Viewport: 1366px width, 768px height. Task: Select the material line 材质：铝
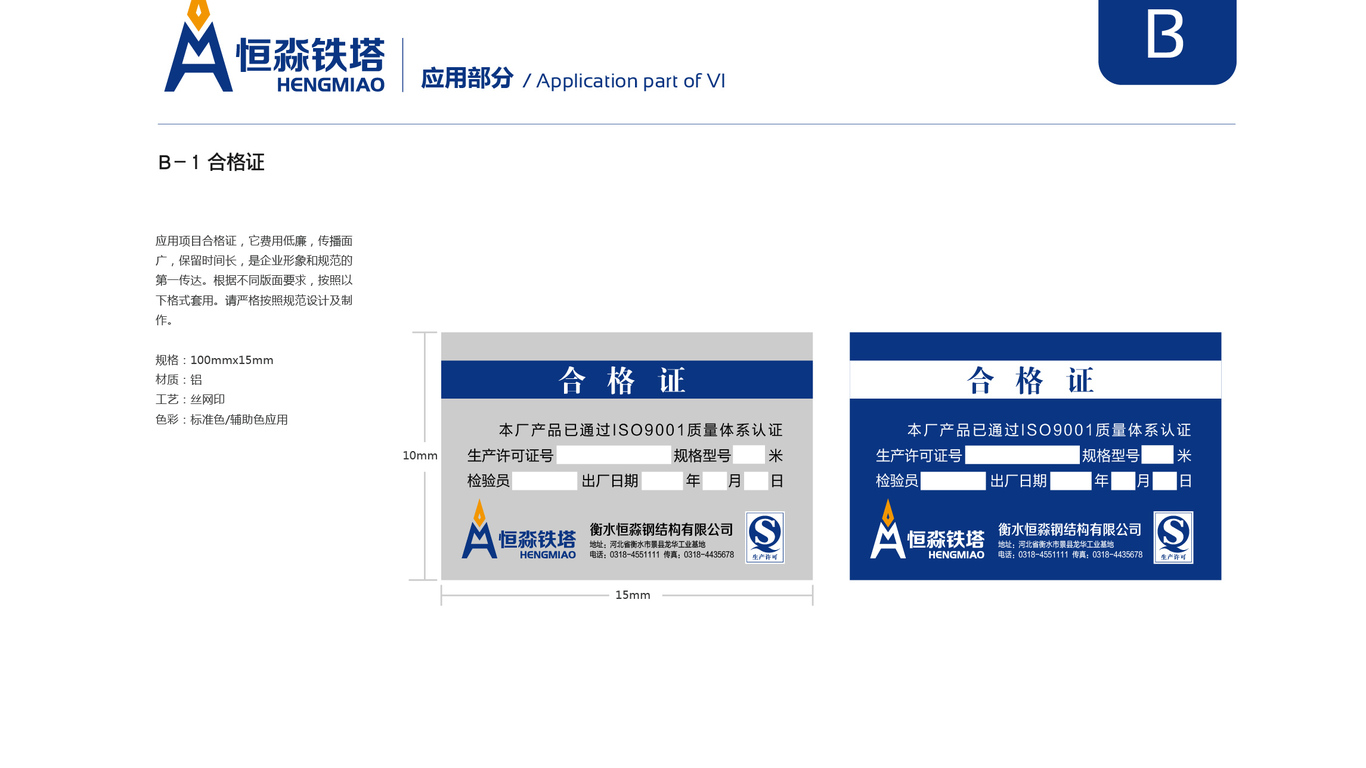pos(179,380)
